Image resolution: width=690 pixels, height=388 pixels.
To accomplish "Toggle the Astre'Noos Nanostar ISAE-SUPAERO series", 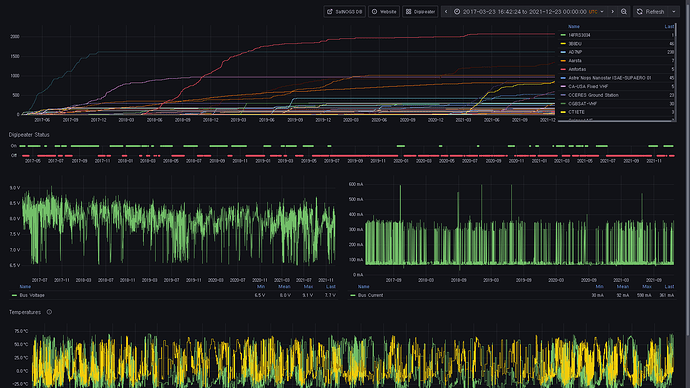I will [x=609, y=78].
